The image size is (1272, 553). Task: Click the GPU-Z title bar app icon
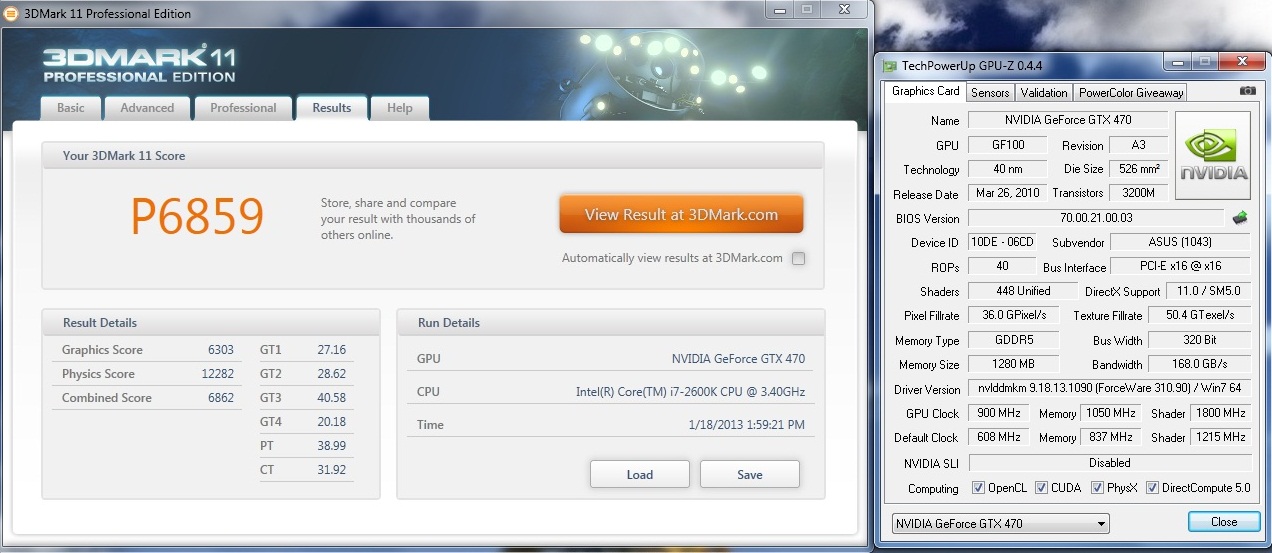click(x=889, y=66)
